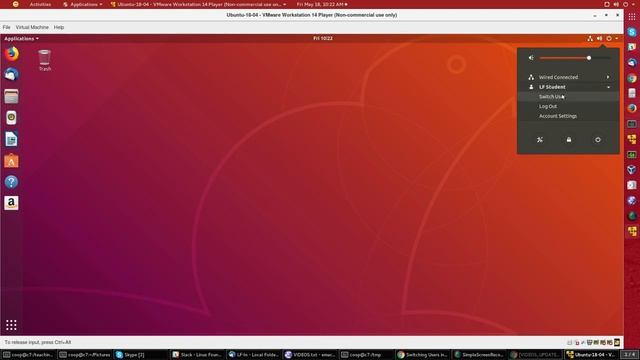The height and width of the screenshot is (360, 640).
Task: Choose Log Out in the system menu
Action: 568,106
